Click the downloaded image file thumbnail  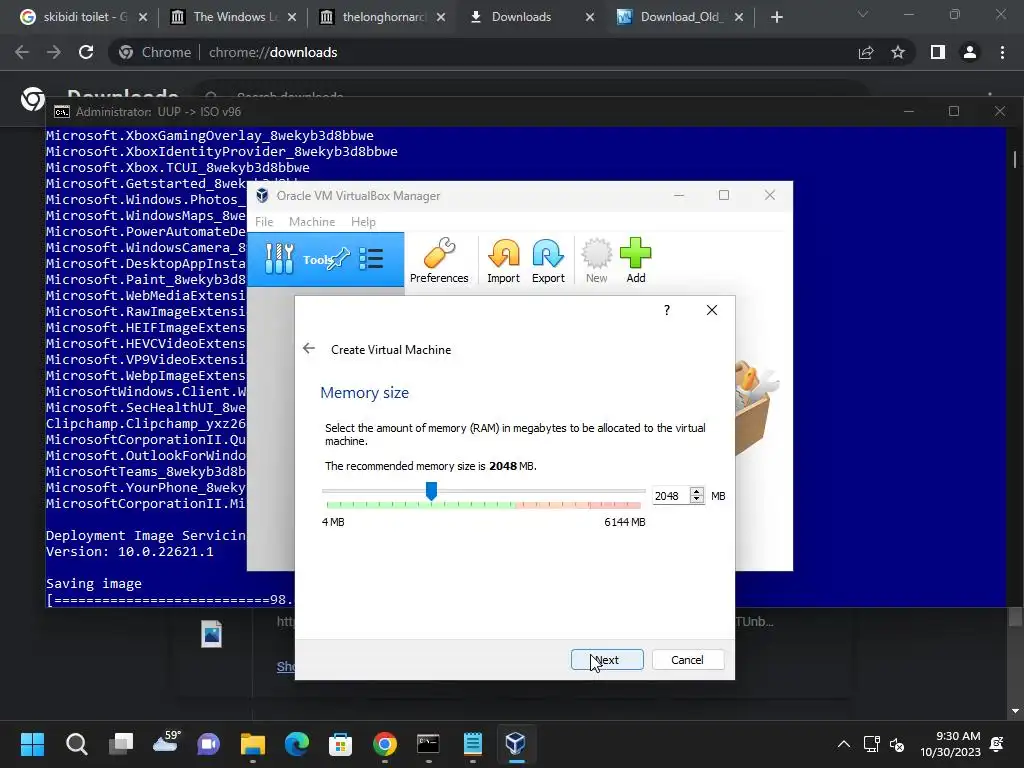pos(211,634)
